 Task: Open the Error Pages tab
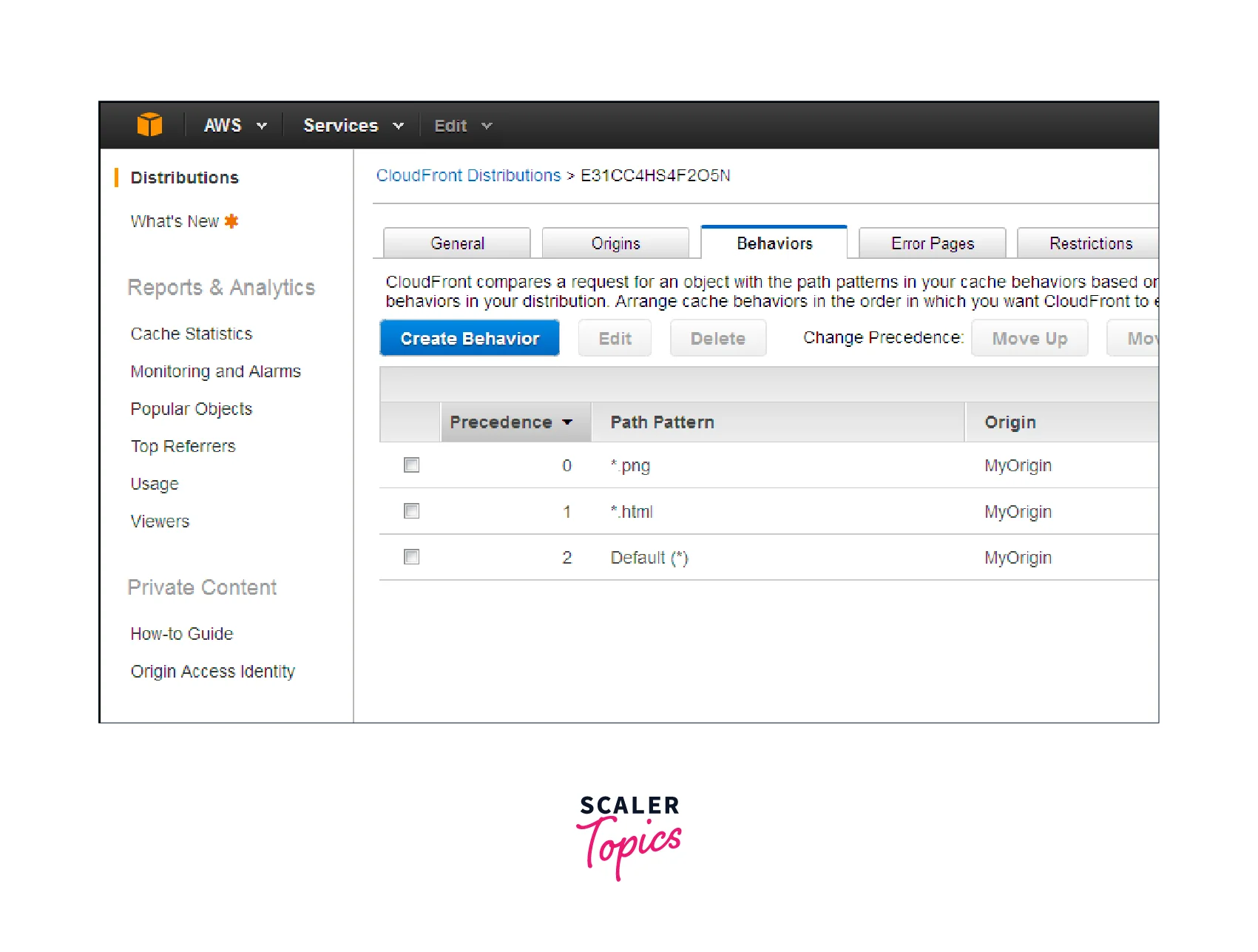[x=932, y=243]
